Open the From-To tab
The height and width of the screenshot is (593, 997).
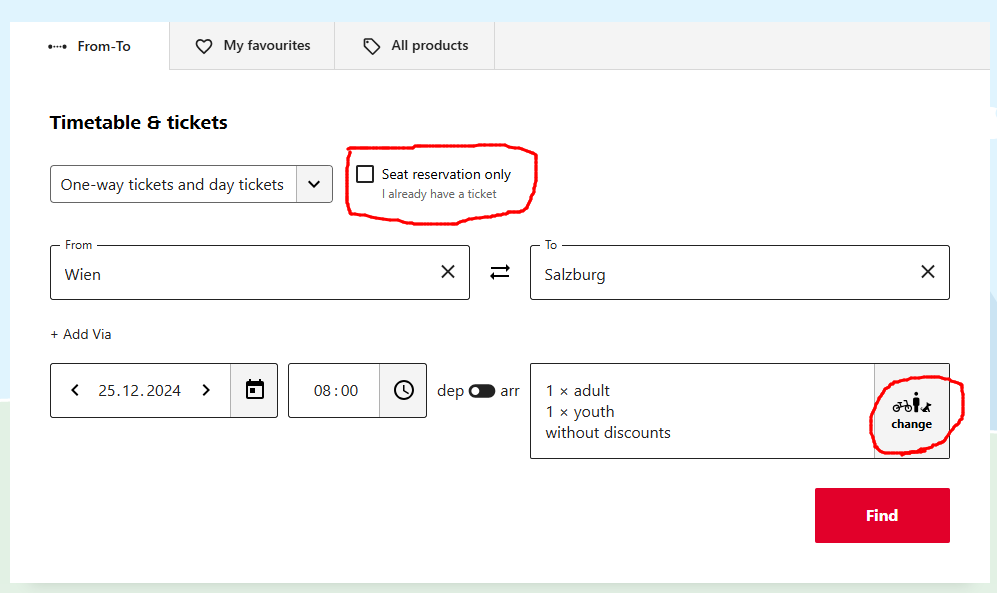tap(90, 46)
